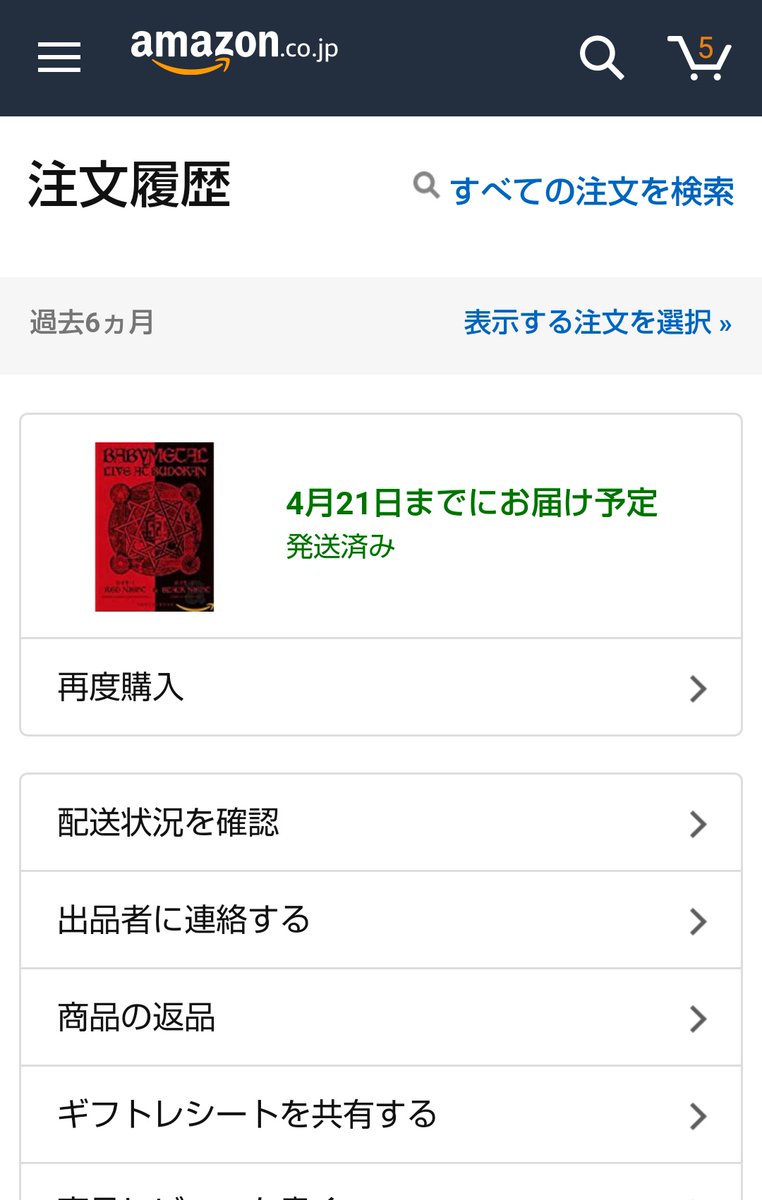Select the 再度購入 option
The width and height of the screenshot is (762, 1200).
(381, 687)
